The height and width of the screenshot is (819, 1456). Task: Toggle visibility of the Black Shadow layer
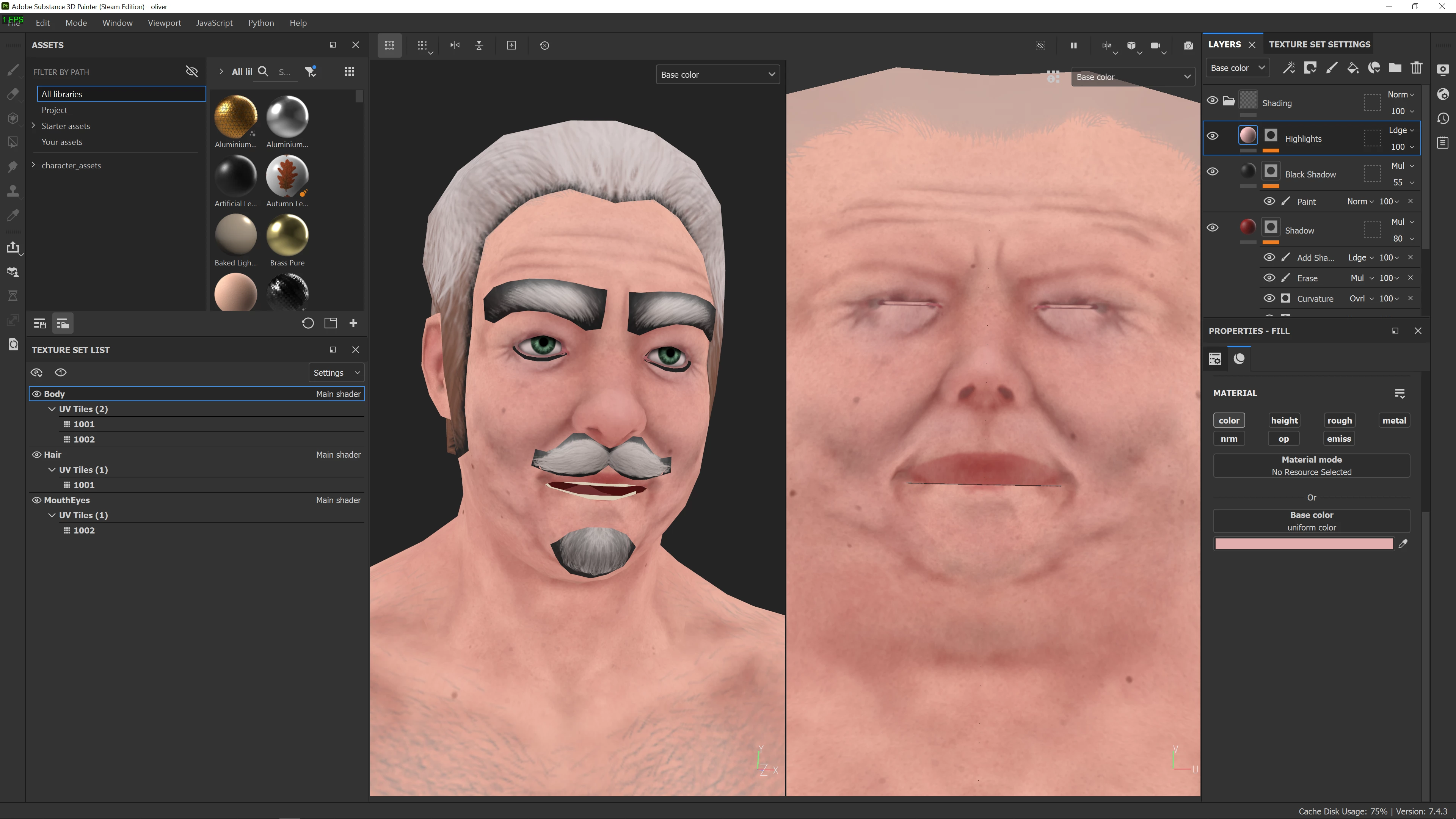1213,171
